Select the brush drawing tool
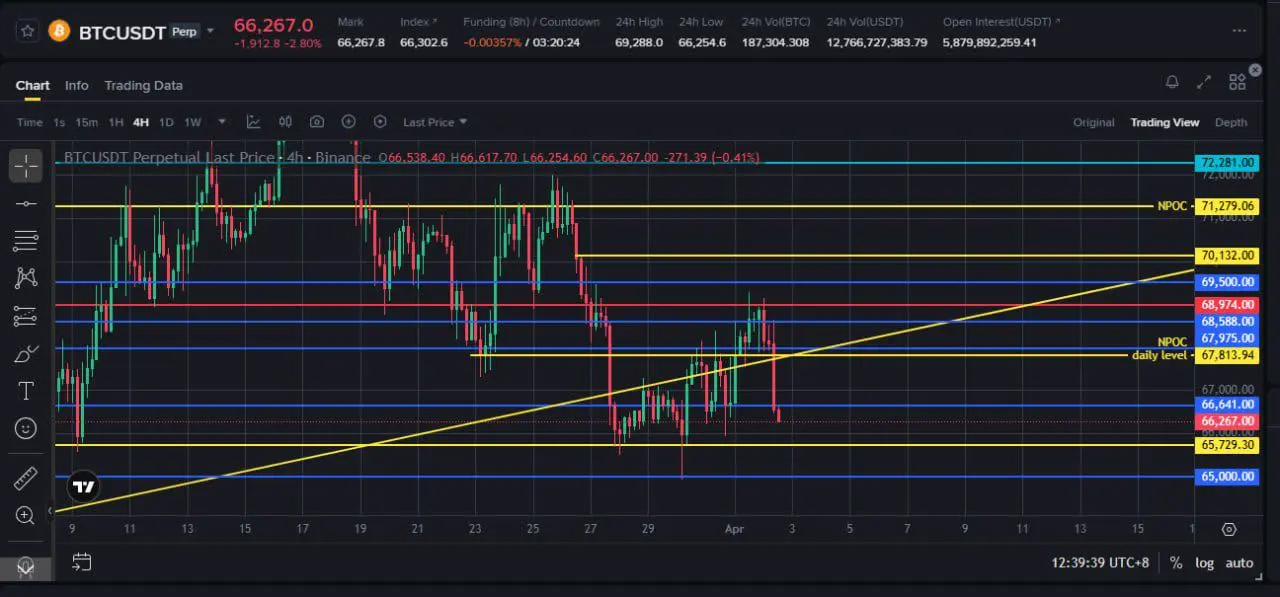The width and height of the screenshot is (1280, 597). coord(26,354)
